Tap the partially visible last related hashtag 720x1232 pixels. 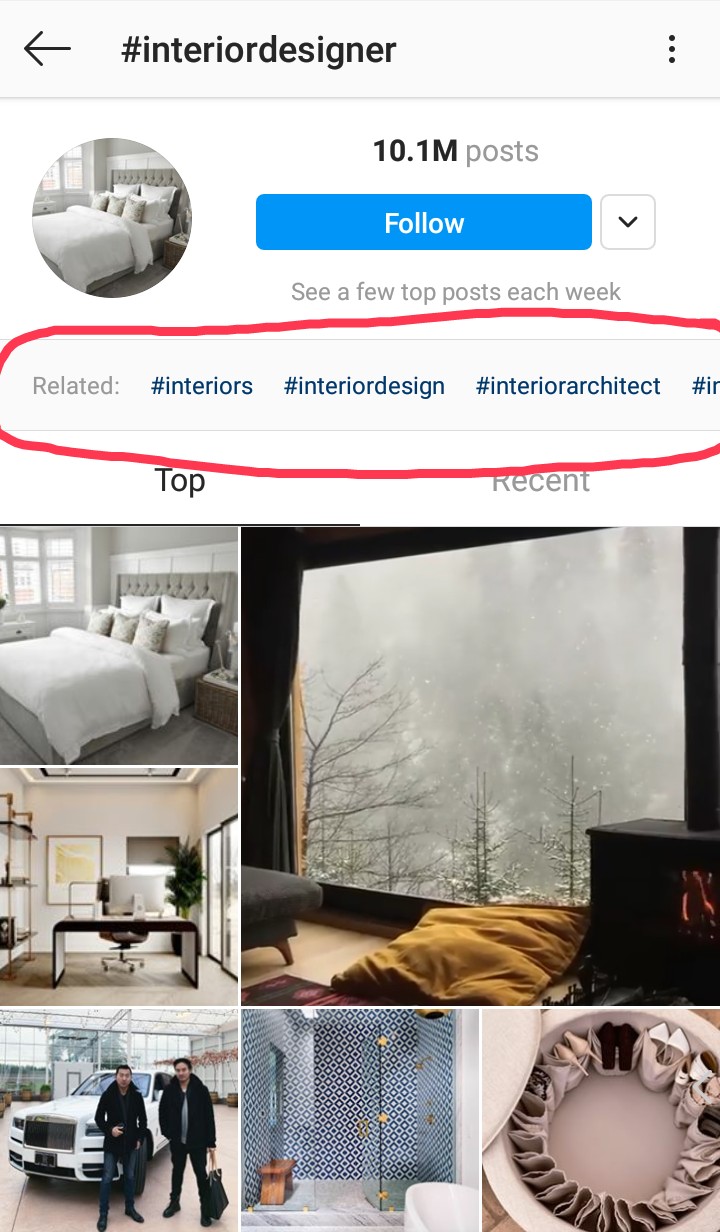705,386
